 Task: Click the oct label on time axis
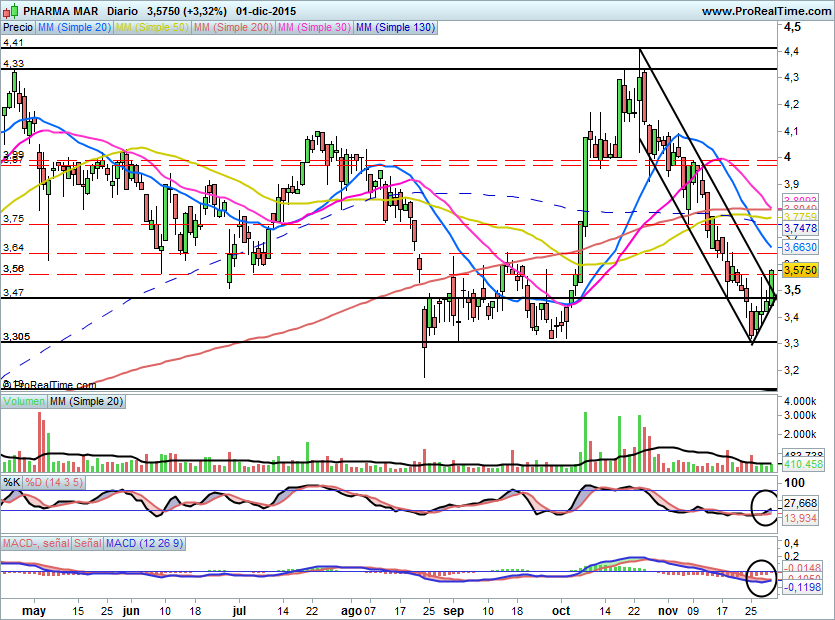(x=561, y=608)
